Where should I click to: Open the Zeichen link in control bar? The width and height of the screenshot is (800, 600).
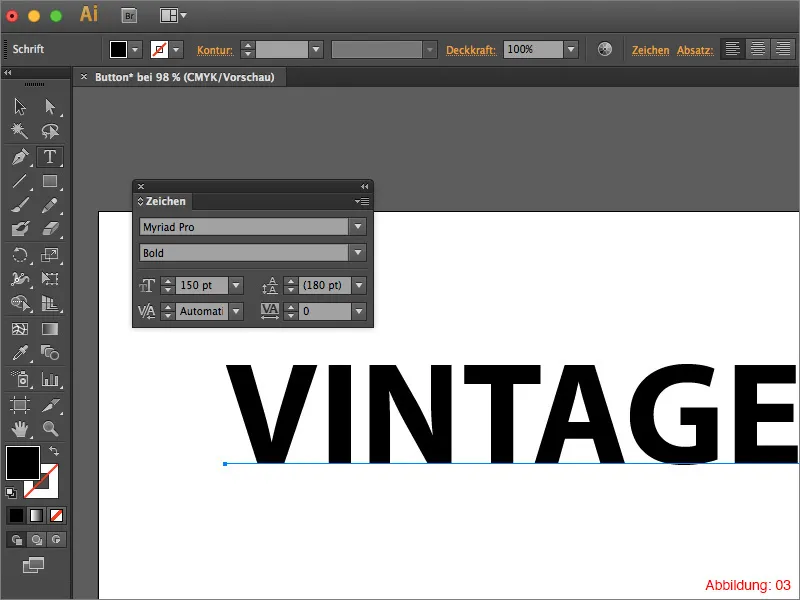coord(650,50)
